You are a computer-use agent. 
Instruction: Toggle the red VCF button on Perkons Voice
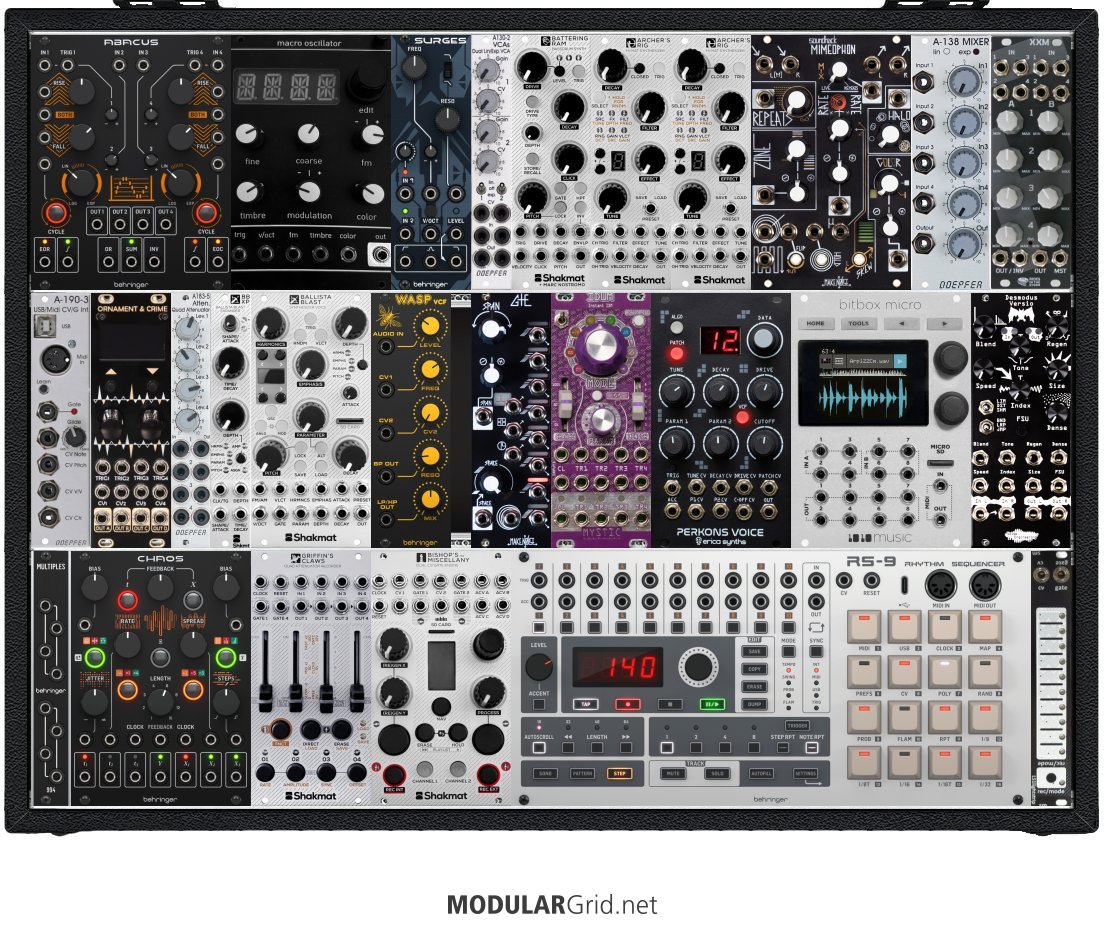743,416
